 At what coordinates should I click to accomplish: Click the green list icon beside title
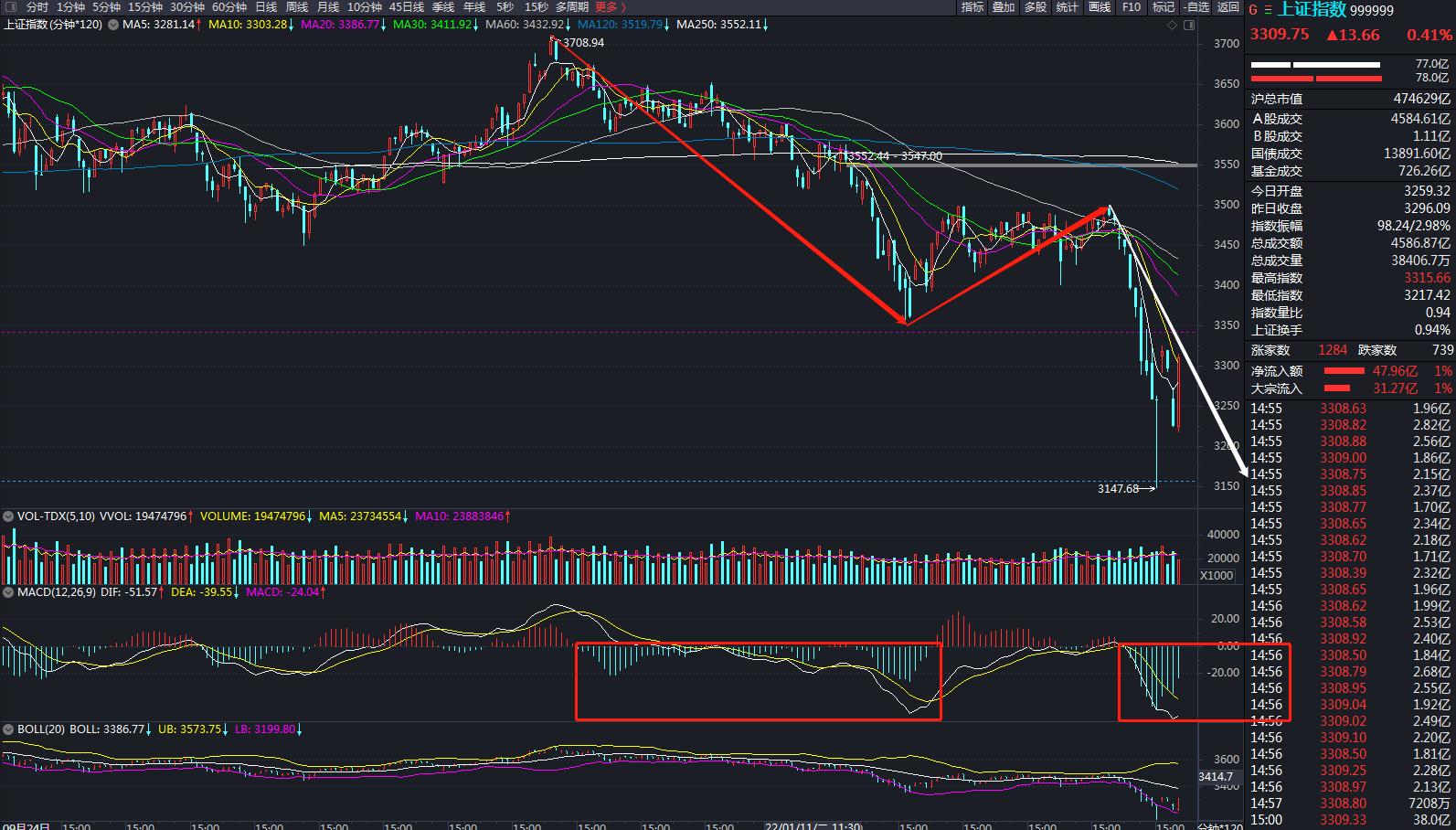coord(1268,10)
